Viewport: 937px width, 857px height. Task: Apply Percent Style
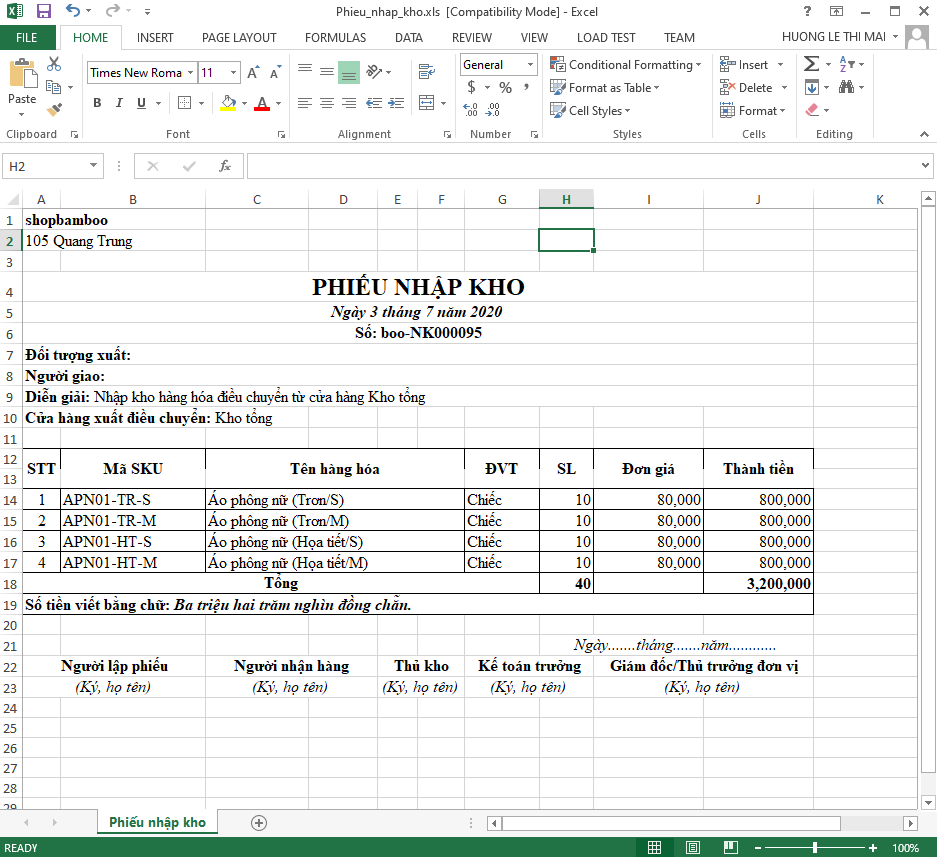point(506,87)
